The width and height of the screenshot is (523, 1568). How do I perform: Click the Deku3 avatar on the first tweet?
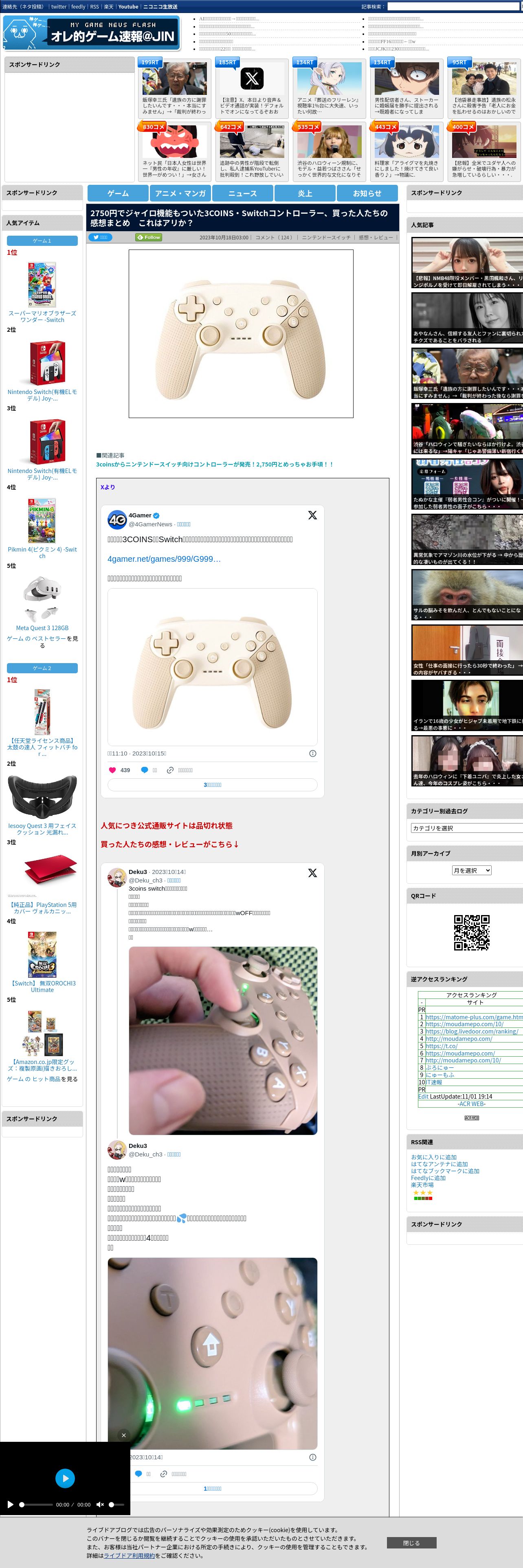(117, 877)
